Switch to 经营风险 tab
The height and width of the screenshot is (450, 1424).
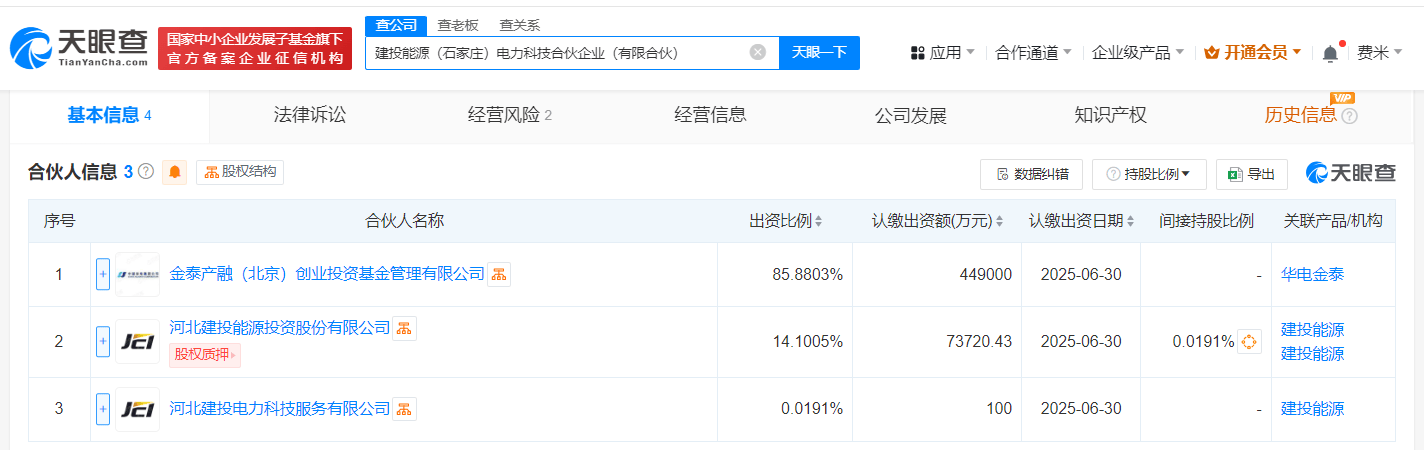pyautogui.click(x=510, y=115)
